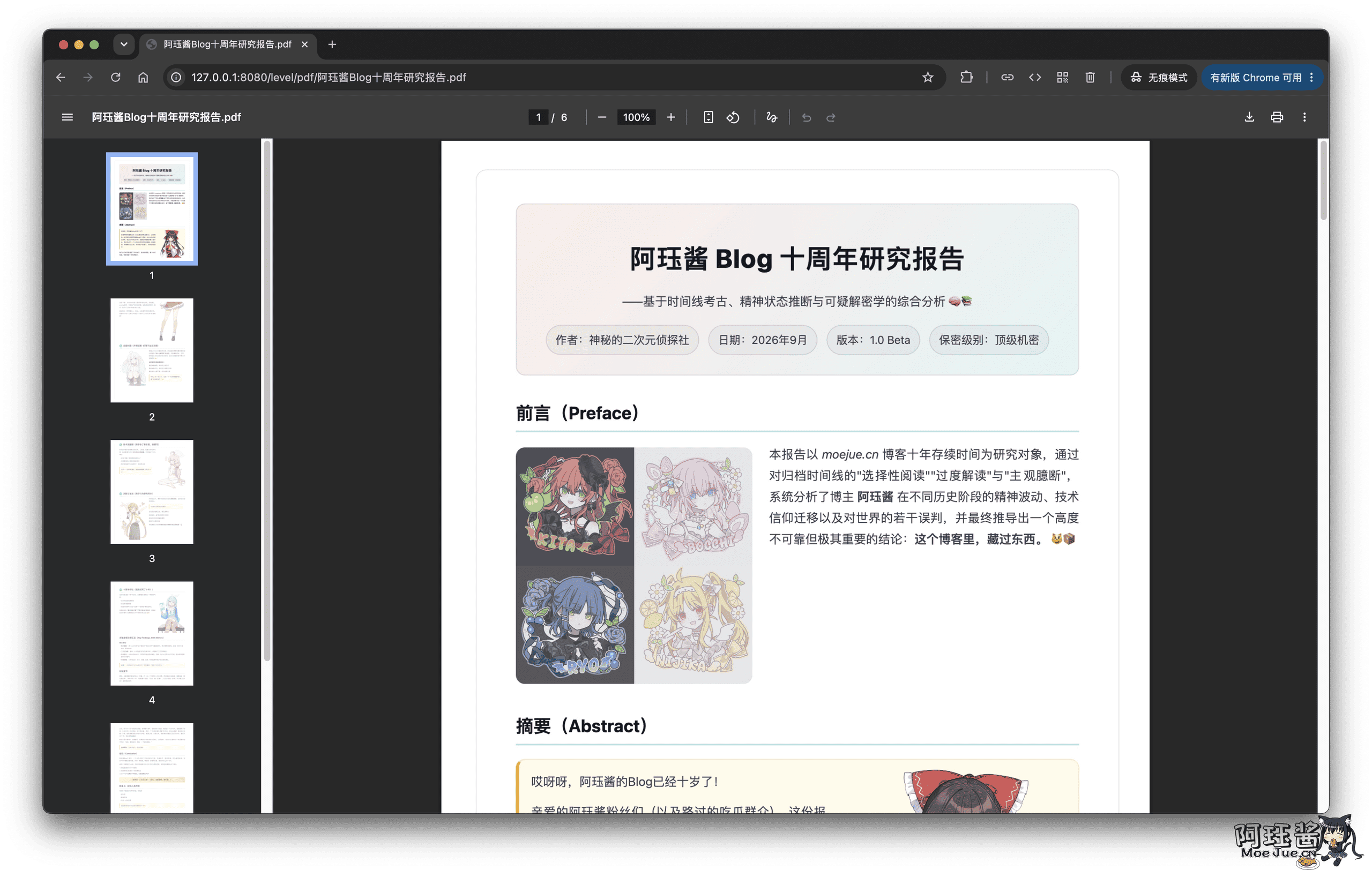Viewport: 1372px width, 870px height.
Task: Toggle the PDF sidebar menu icon
Action: tap(67, 117)
